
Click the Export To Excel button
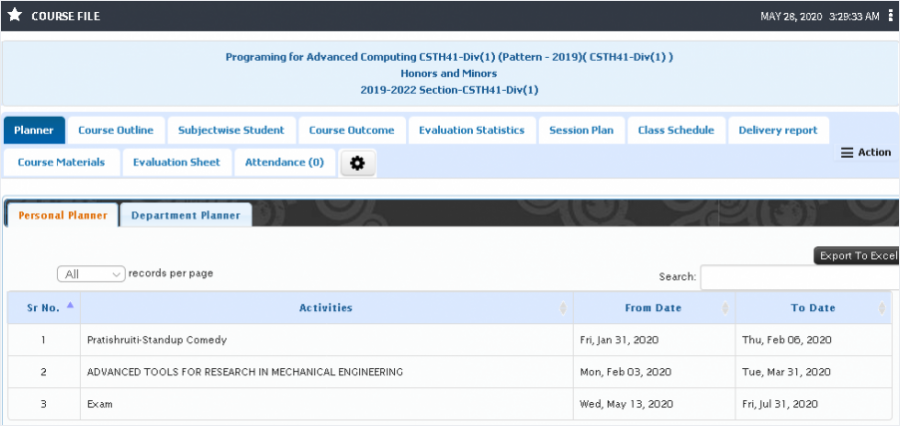[x=857, y=256]
